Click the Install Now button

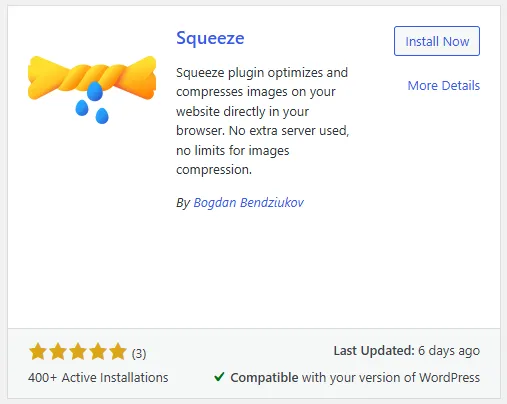437,41
